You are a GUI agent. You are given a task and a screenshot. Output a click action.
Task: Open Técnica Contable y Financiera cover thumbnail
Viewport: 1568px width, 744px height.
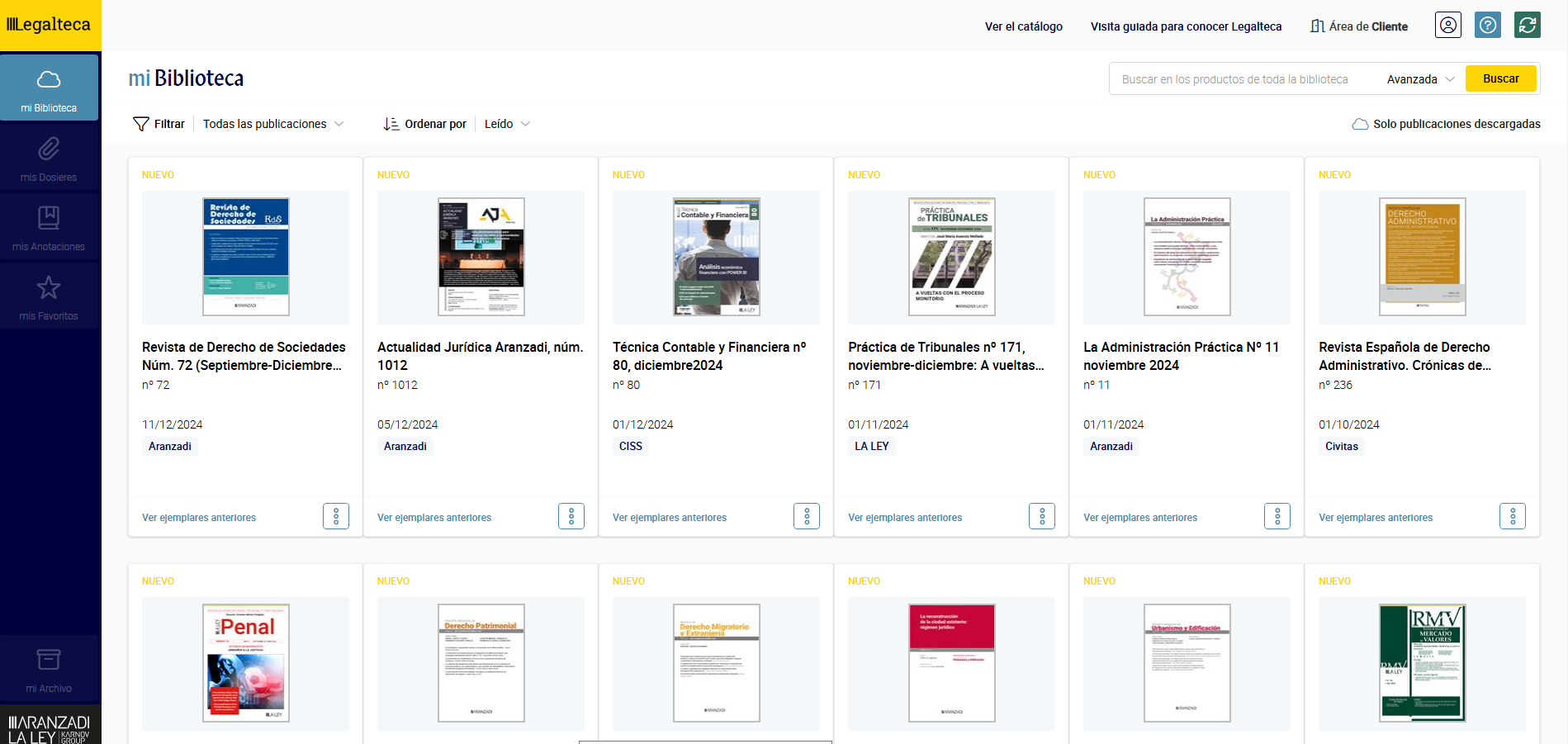click(x=717, y=257)
